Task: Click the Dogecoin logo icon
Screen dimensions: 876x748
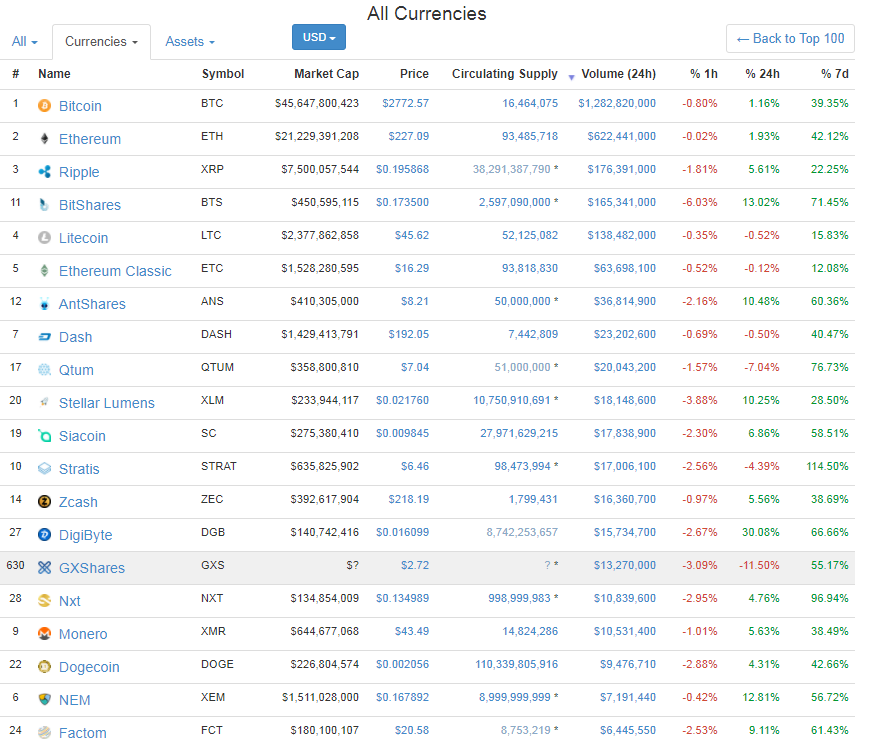Action: tap(45, 666)
